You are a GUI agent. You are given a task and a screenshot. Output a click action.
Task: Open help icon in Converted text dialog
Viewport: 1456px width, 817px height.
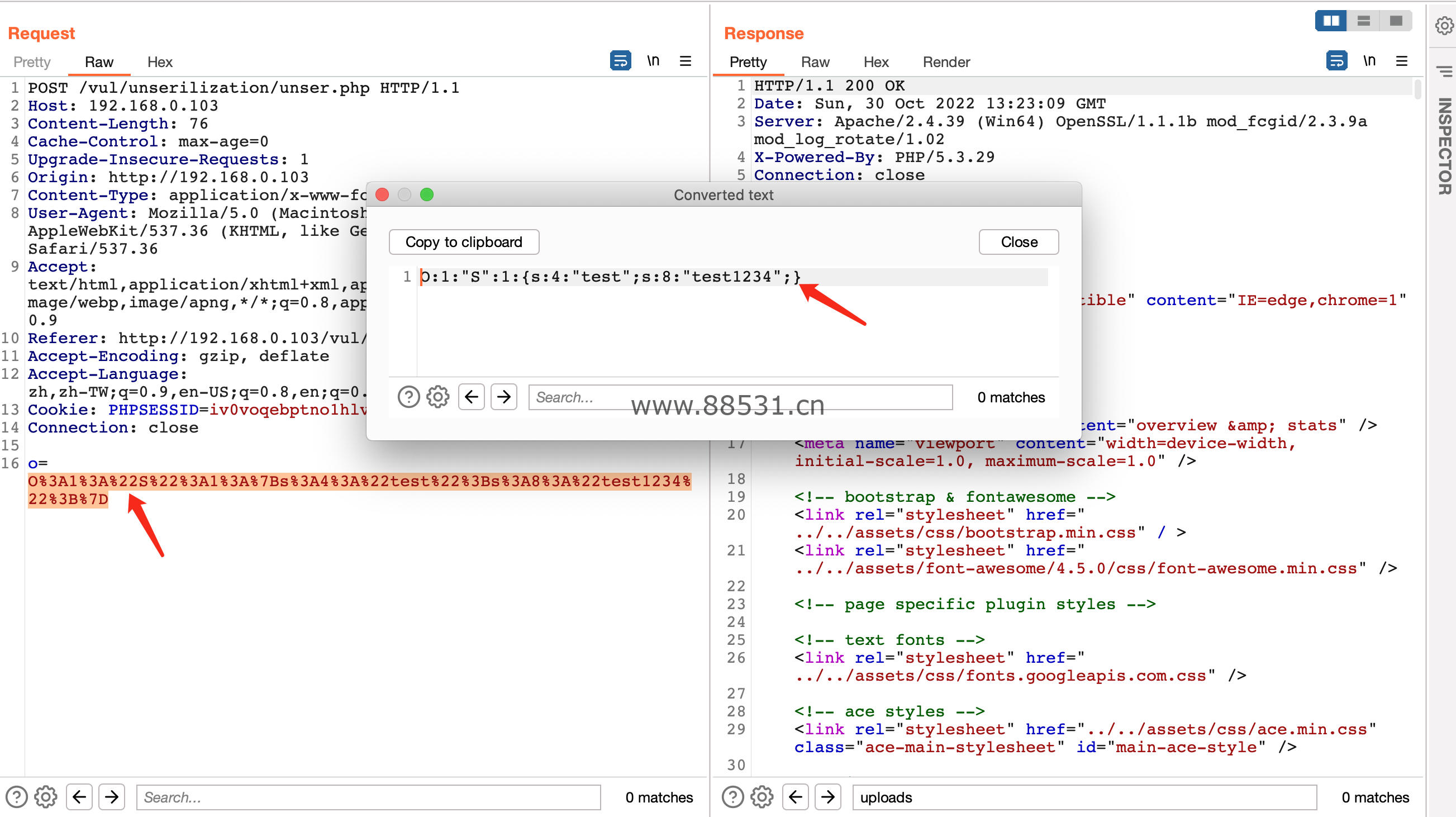tap(408, 397)
